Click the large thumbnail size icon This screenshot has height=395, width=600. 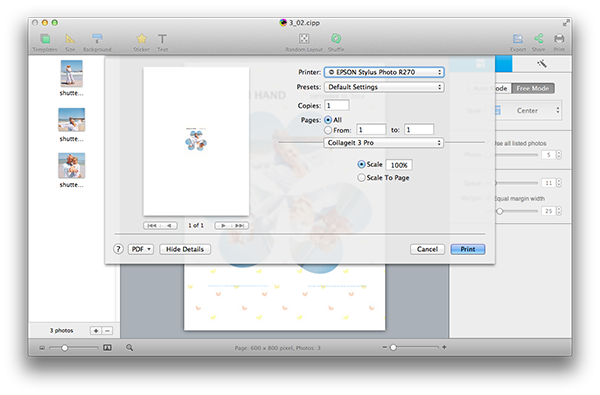pos(108,348)
